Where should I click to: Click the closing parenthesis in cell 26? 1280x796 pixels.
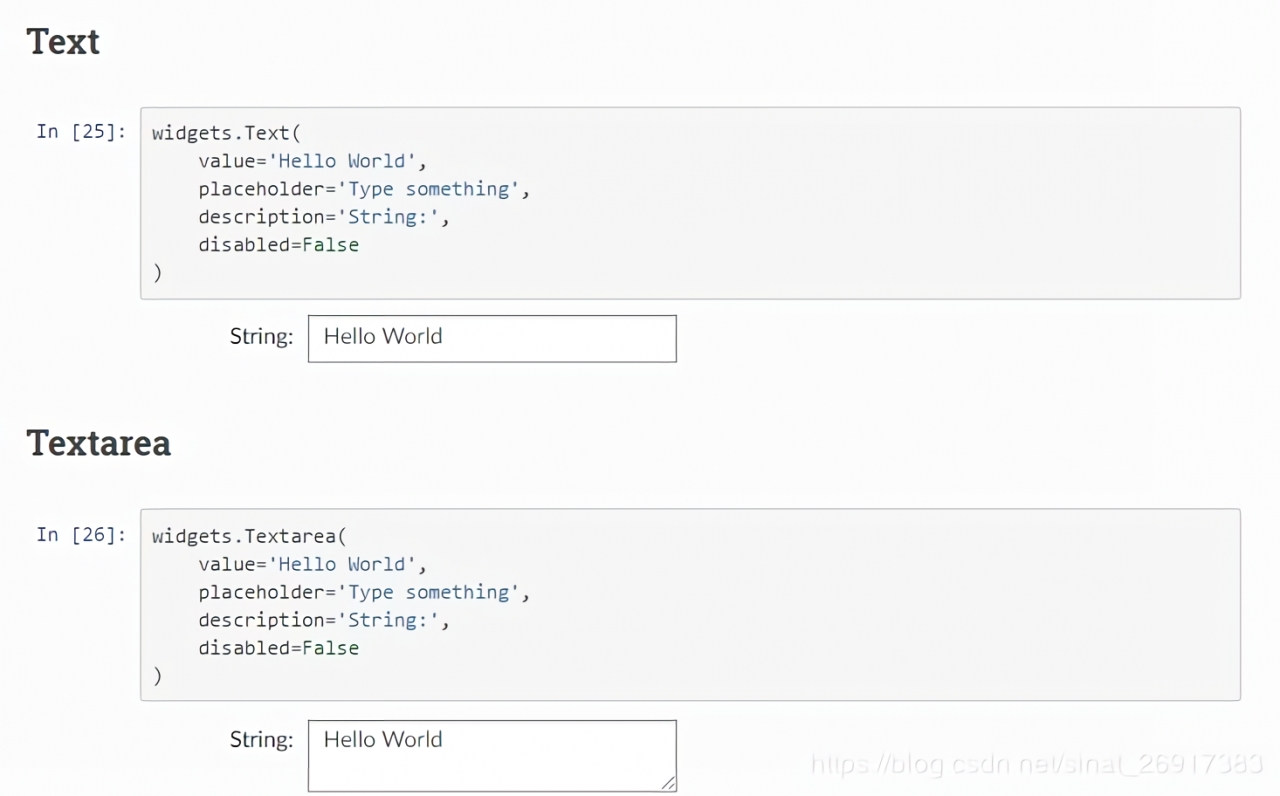157,676
